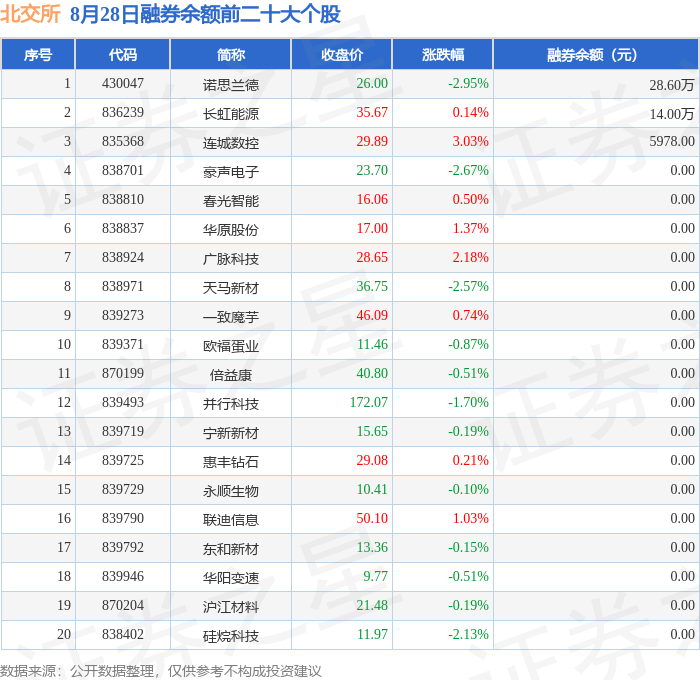This screenshot has height=680, width=700.
Task: Select stock name 联迪信息
Action: tap(231, 520)
